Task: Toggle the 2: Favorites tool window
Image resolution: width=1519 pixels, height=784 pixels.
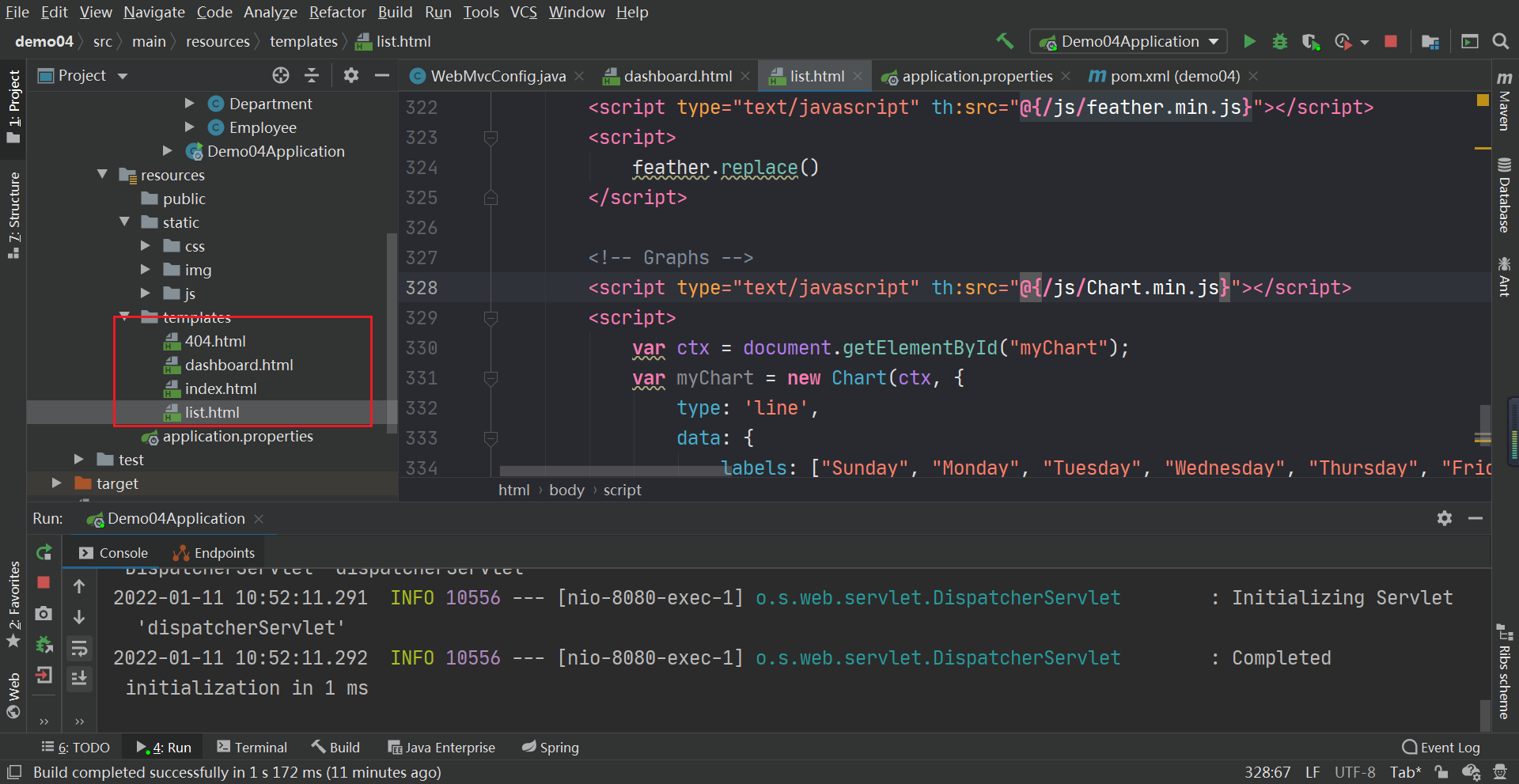Action: 13,604
